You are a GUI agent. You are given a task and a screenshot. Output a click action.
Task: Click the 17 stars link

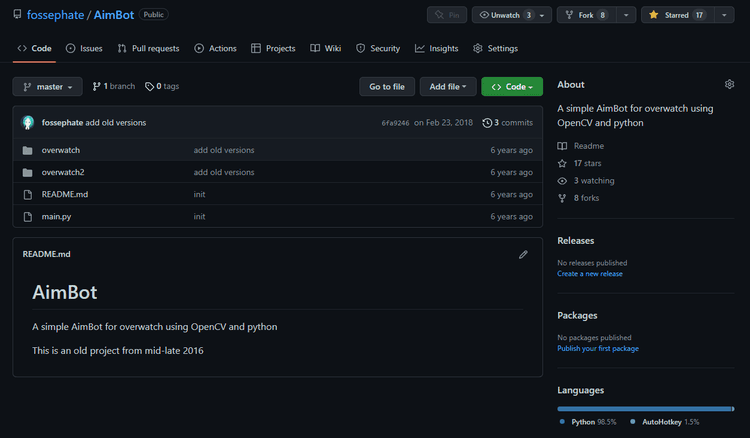coord(580,163)
